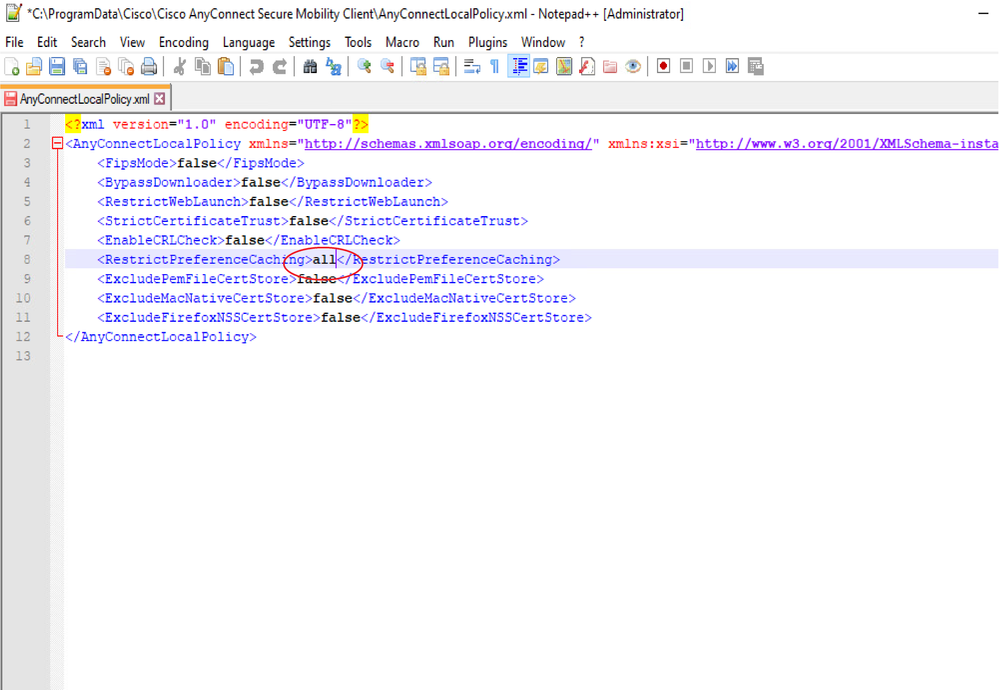Click the Copy toolbar icon
The width and height of the screenshot is (999, 690).
point(203,66)
